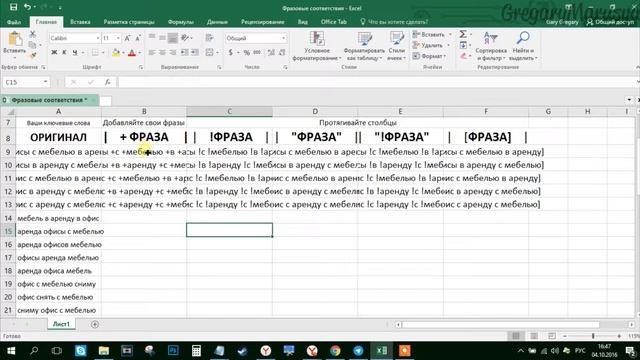Switch to Разметка страницы ribbon tab

click(x=129, y=22)
